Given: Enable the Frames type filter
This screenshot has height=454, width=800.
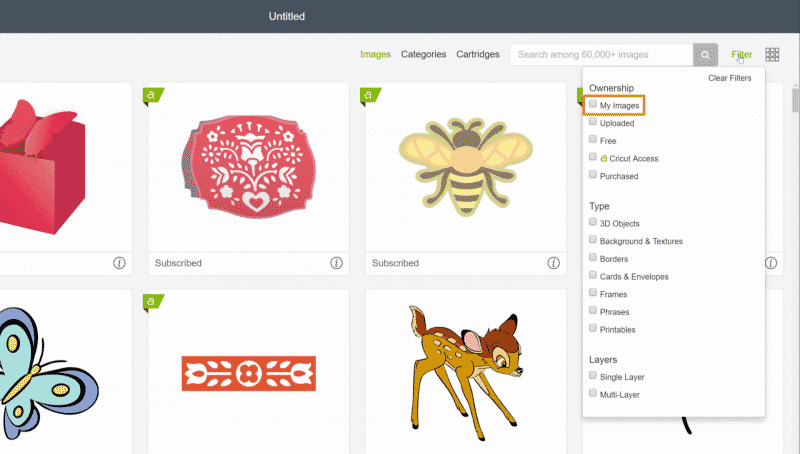Looking at the screenshot, I should pos(592,293).
